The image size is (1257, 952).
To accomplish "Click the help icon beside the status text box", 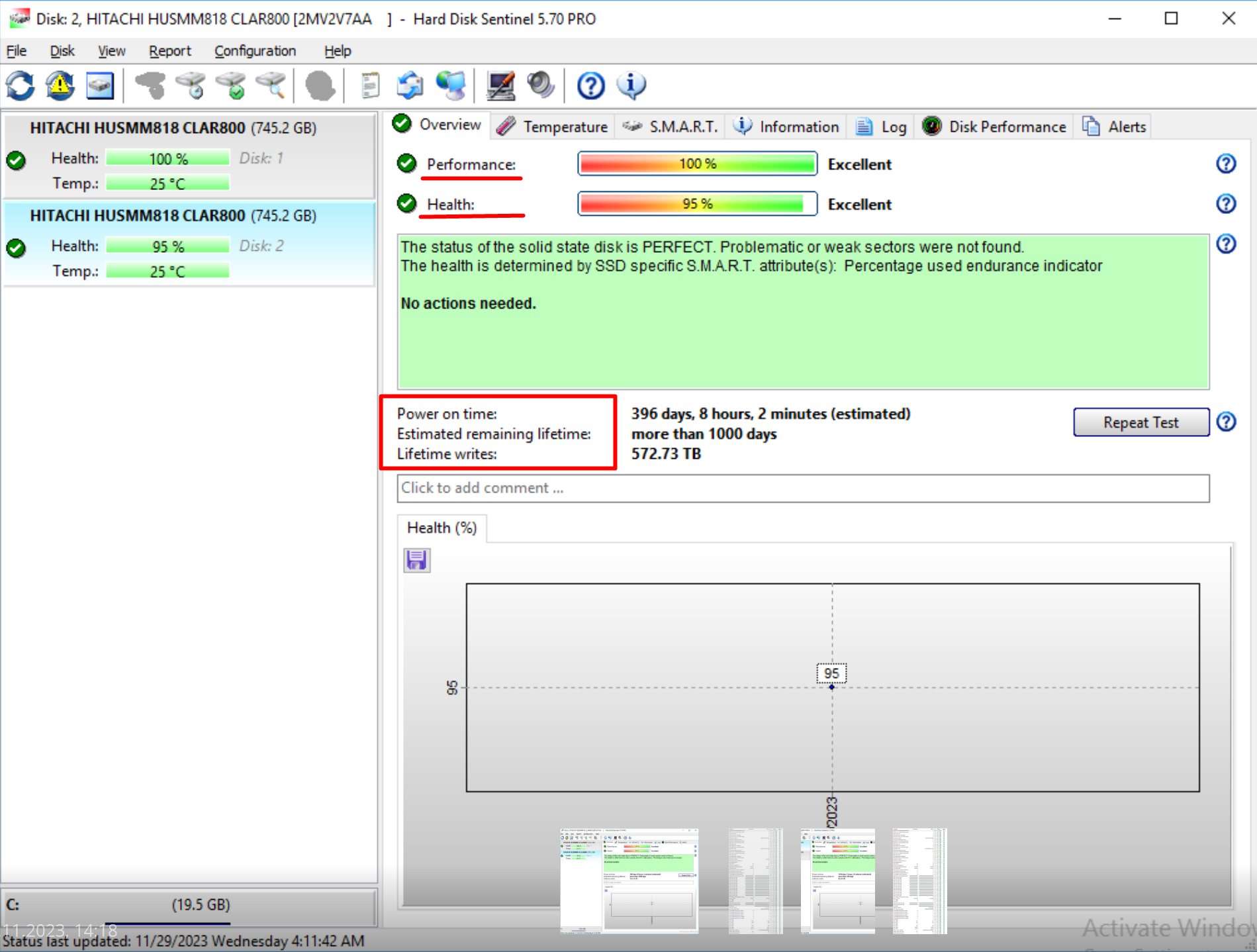I will pyautogui.click(x=1226, y=244).
